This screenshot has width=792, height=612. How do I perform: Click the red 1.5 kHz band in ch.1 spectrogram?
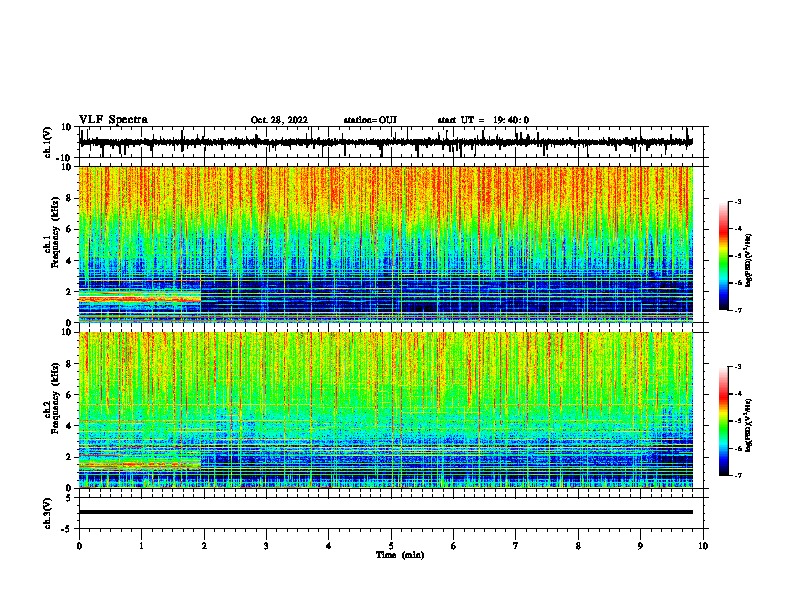[140, 299]
